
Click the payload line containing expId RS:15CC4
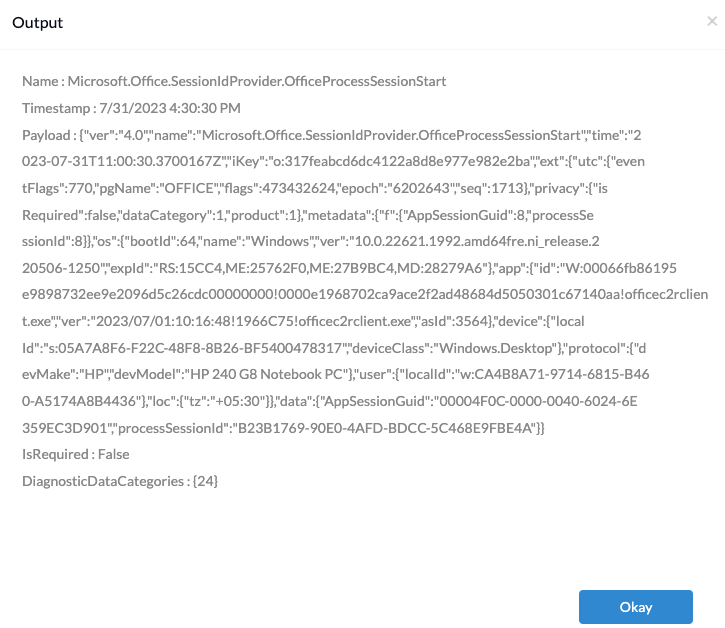click(350, 268)
